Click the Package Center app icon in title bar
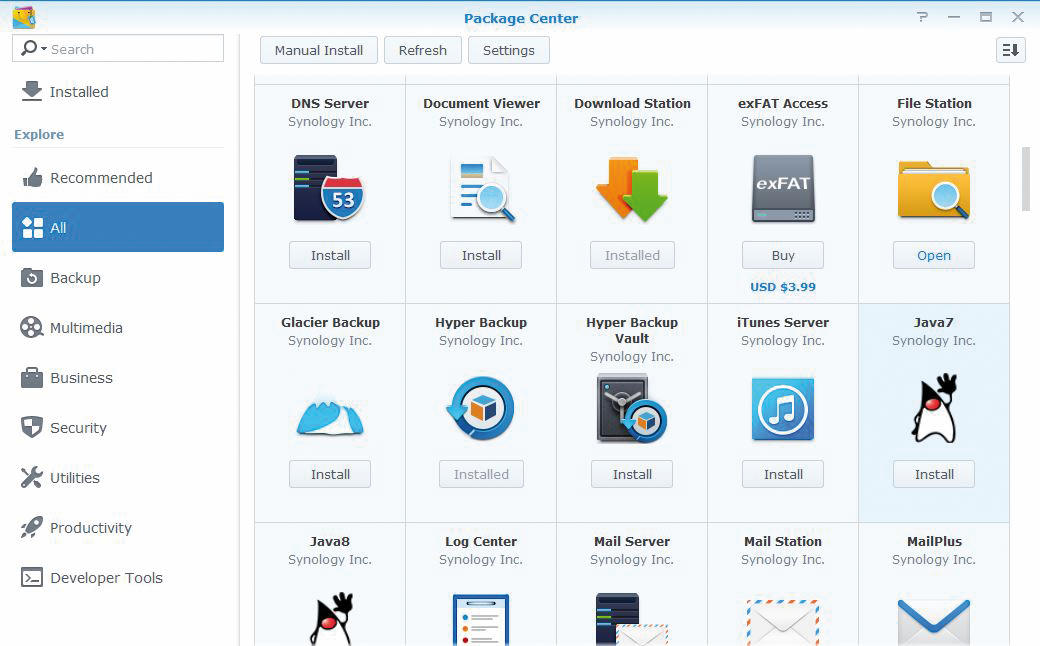 tap(24, 17)
